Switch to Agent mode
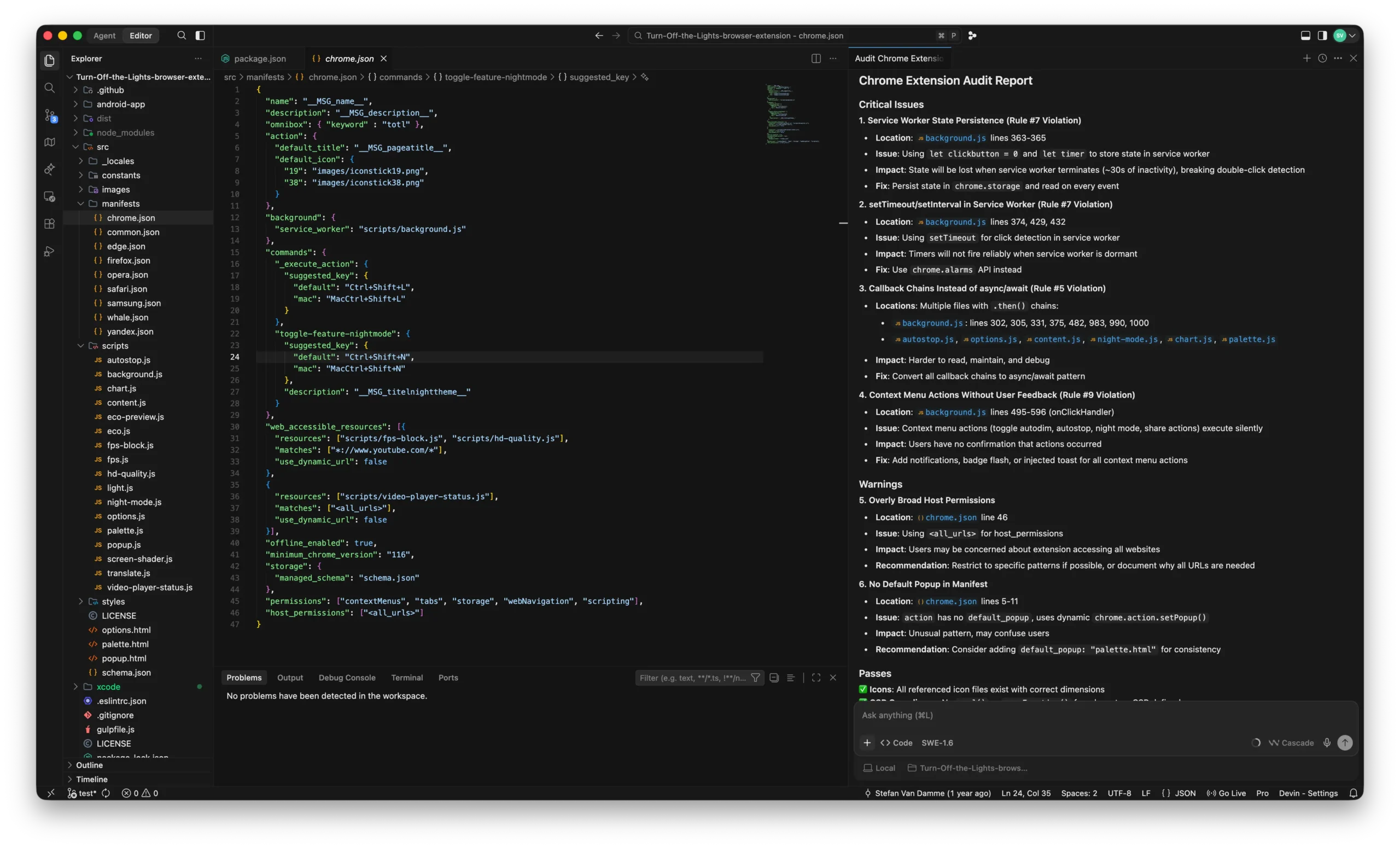The width and height of the screenshot is (1400, 848). [x=104, y=35]
